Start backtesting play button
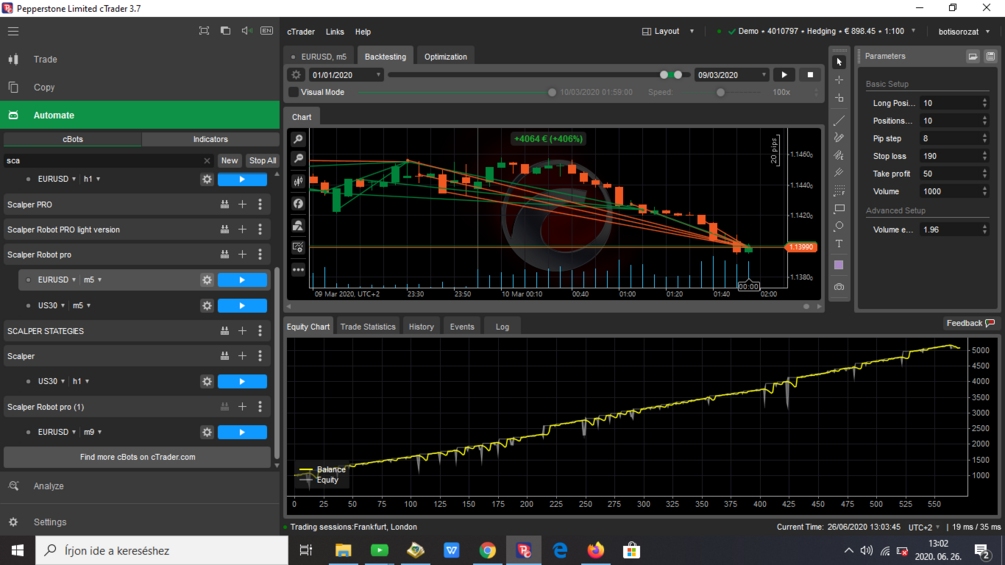 click(x=784, y=75)
